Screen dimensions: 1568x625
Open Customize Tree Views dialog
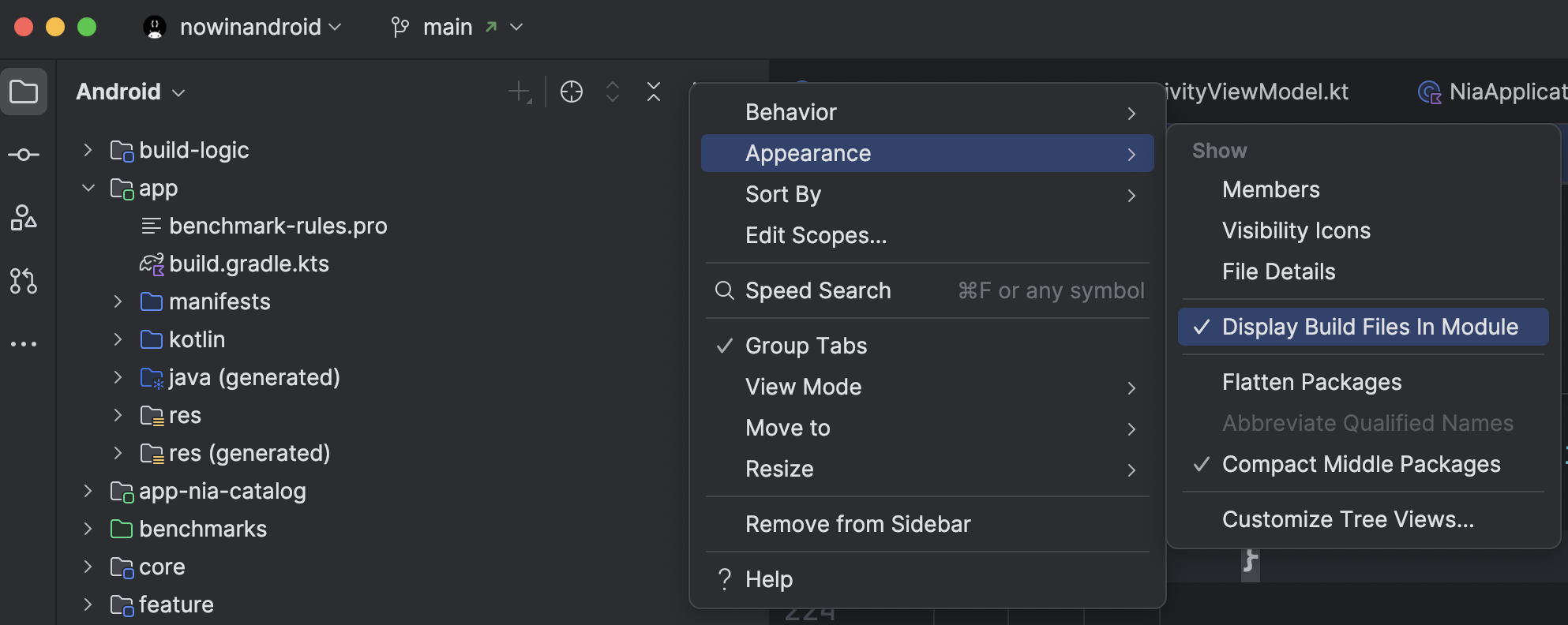(1347, 519)
